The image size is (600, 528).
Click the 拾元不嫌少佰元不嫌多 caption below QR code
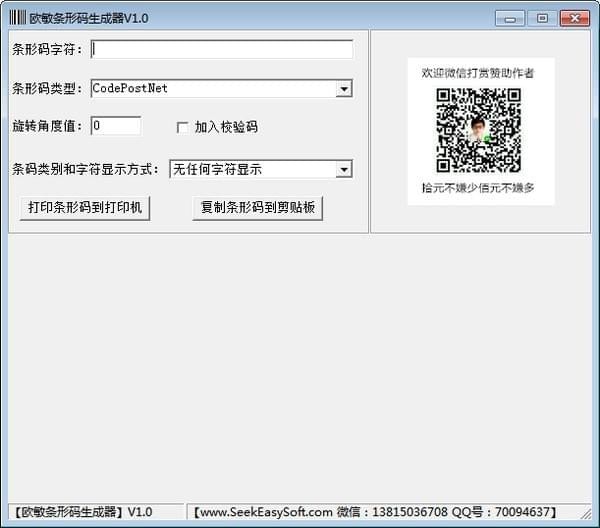pyautogui.click(x=478, y=188)
